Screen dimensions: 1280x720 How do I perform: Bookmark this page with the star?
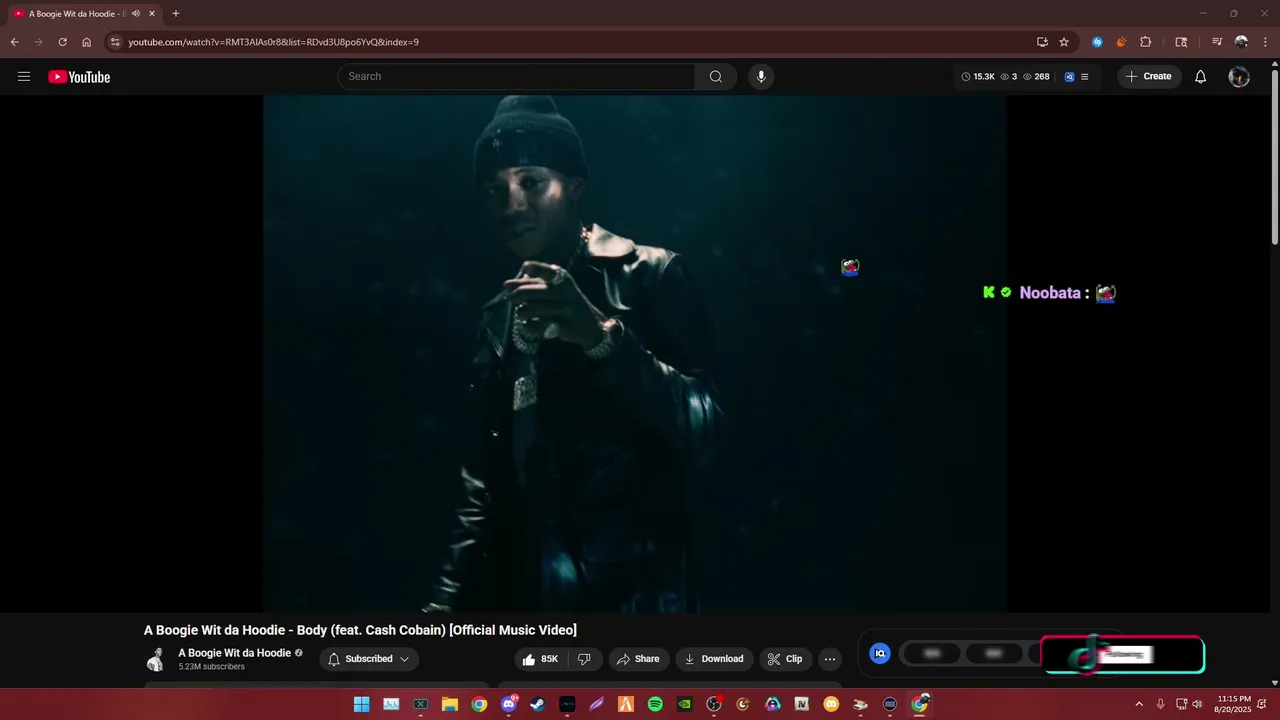tap(1064, 42)
